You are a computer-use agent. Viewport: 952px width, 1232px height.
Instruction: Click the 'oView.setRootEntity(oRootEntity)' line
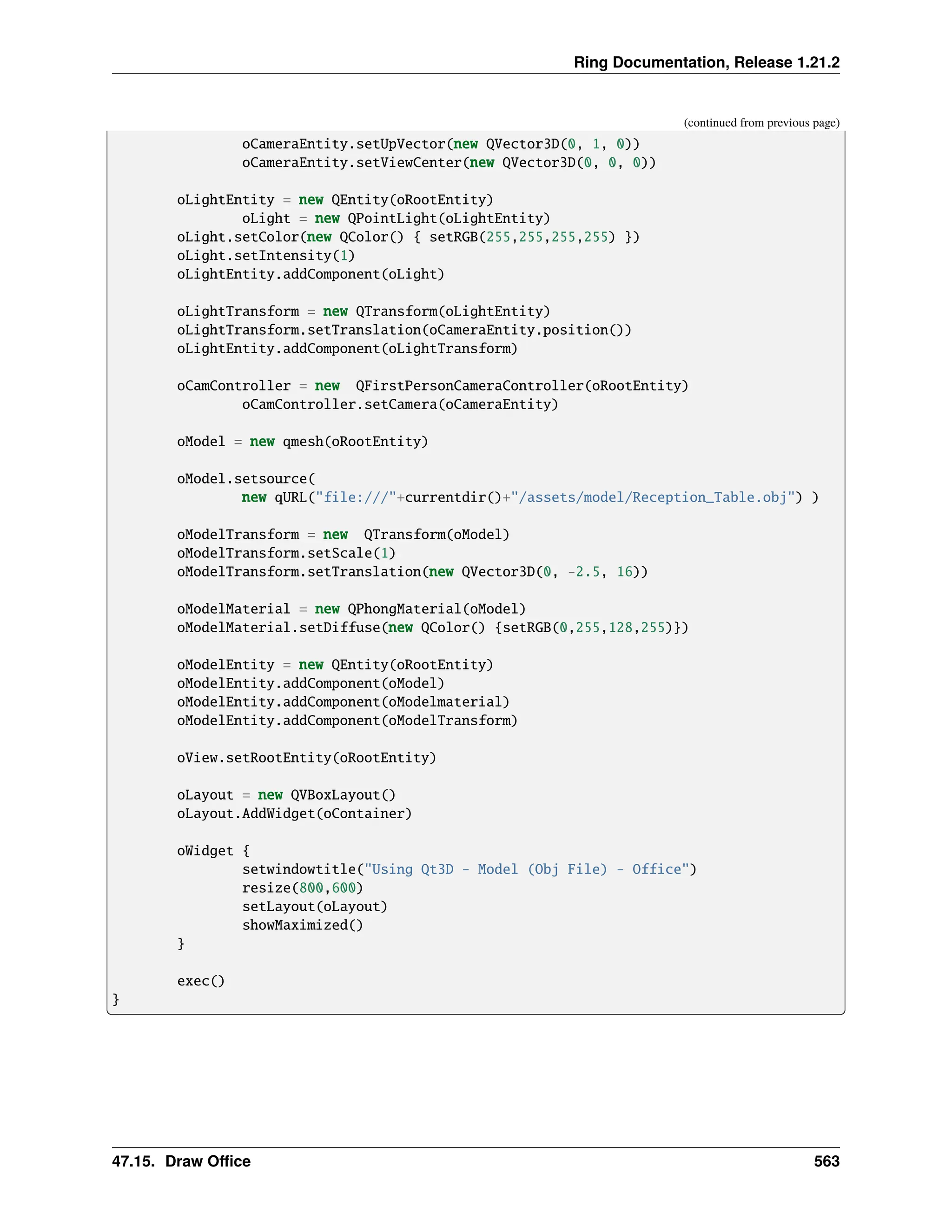(306, 758)
